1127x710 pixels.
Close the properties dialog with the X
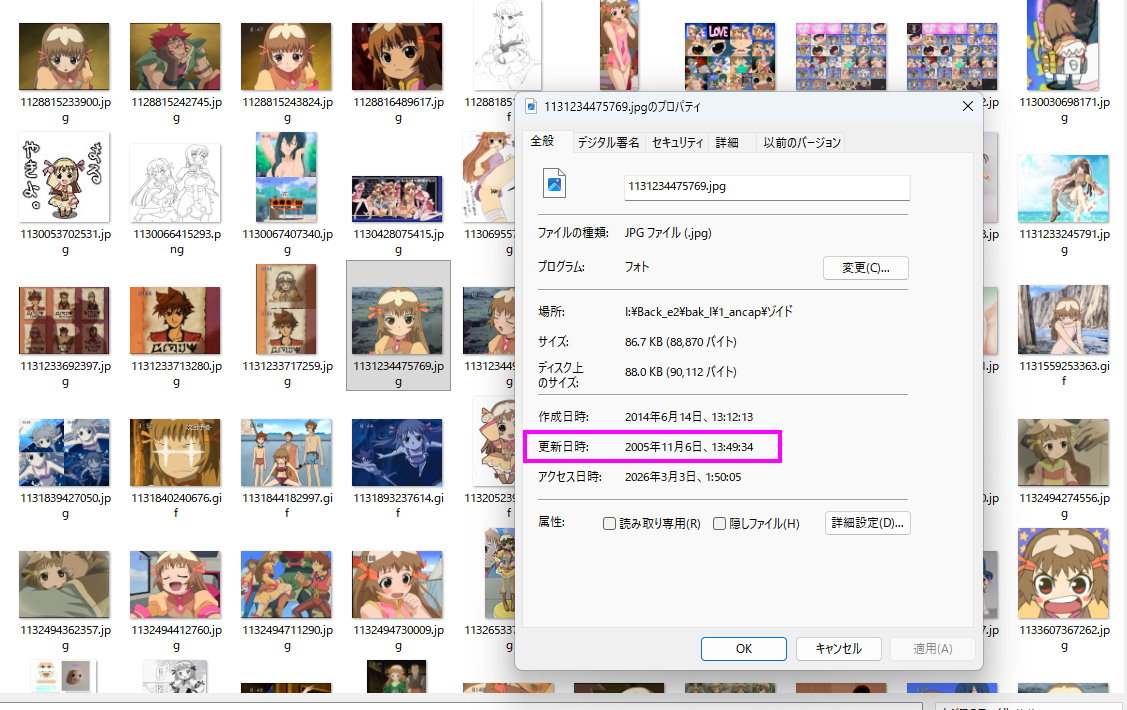tap(967, 106)
